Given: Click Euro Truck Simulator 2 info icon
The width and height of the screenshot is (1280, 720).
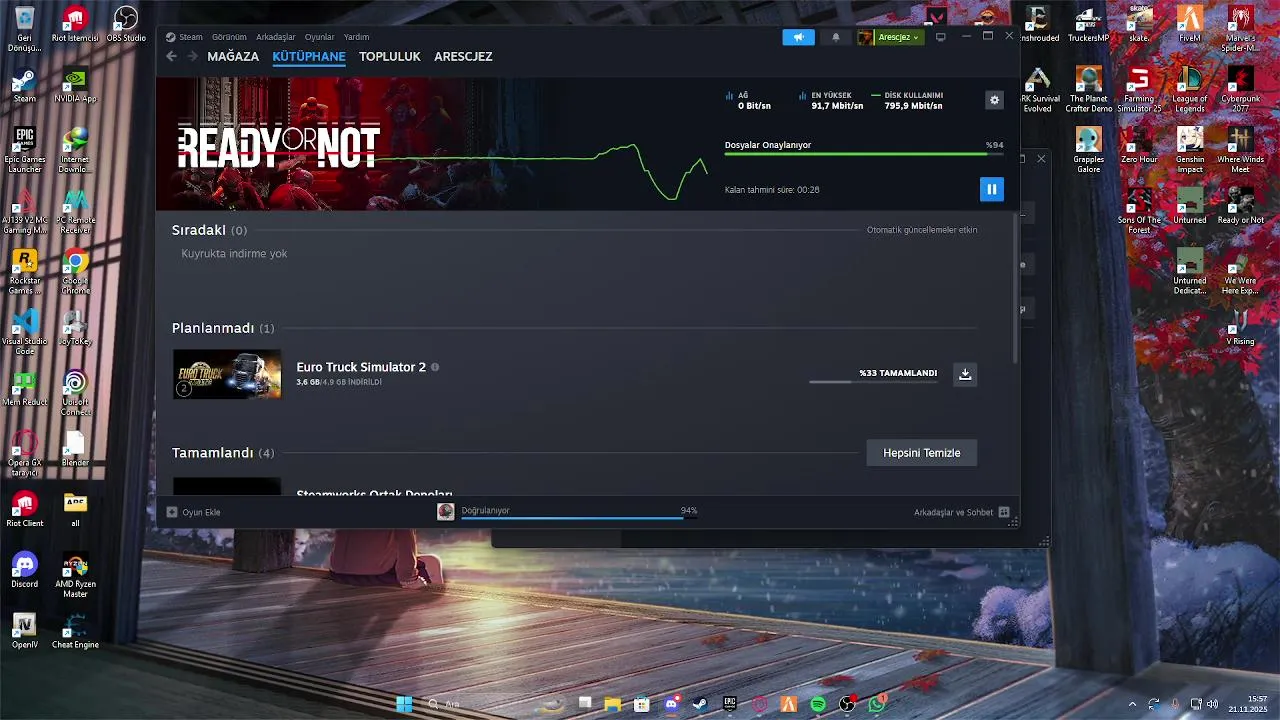Looking at the screenshot, I should (x=435, y=367).
